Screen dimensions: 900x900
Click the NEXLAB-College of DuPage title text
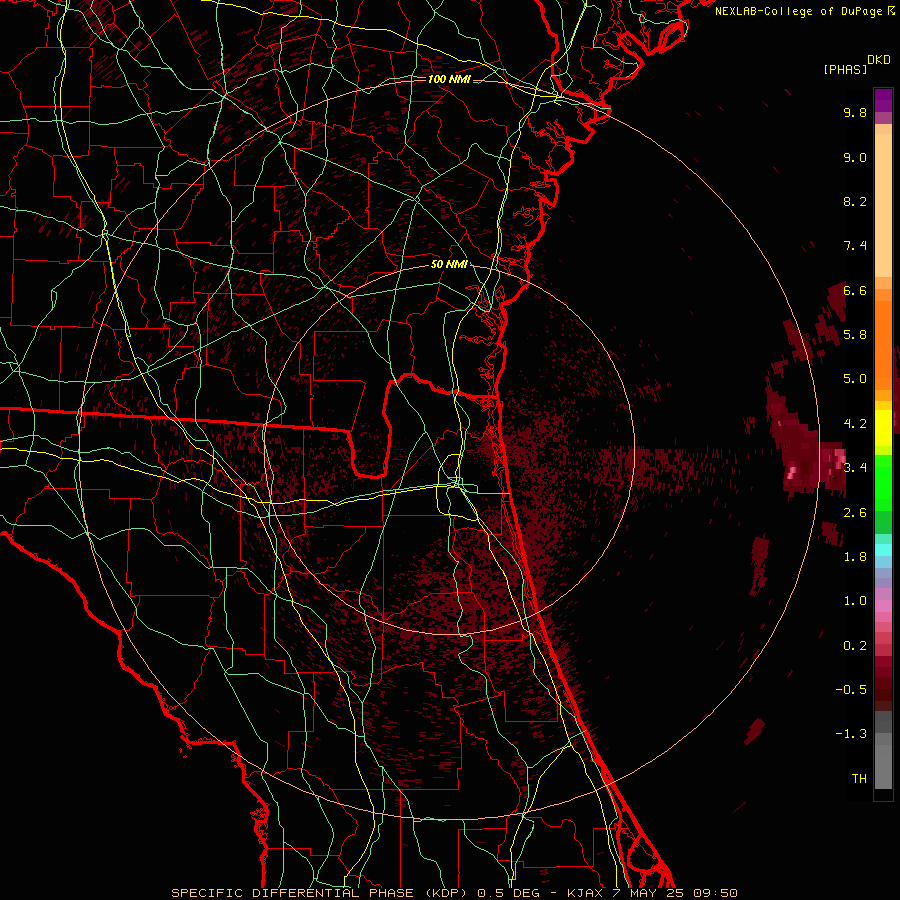point(798,11)
